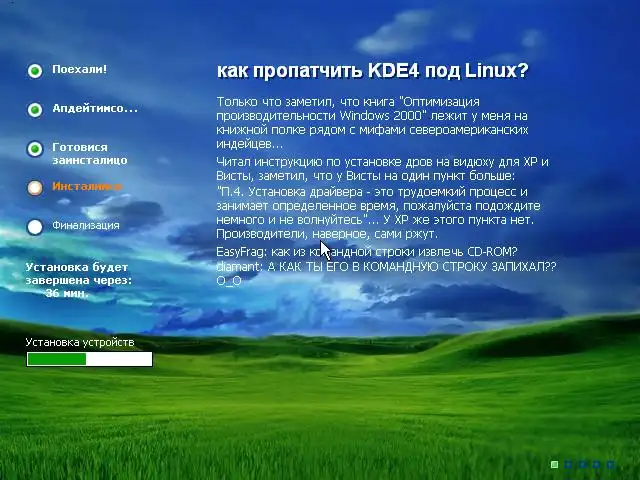Click the paragraph about Оптимизация производительности Windows 2000
Image resolution: width=640 pixels, height=480 pixels.
(x=372, y=122)
